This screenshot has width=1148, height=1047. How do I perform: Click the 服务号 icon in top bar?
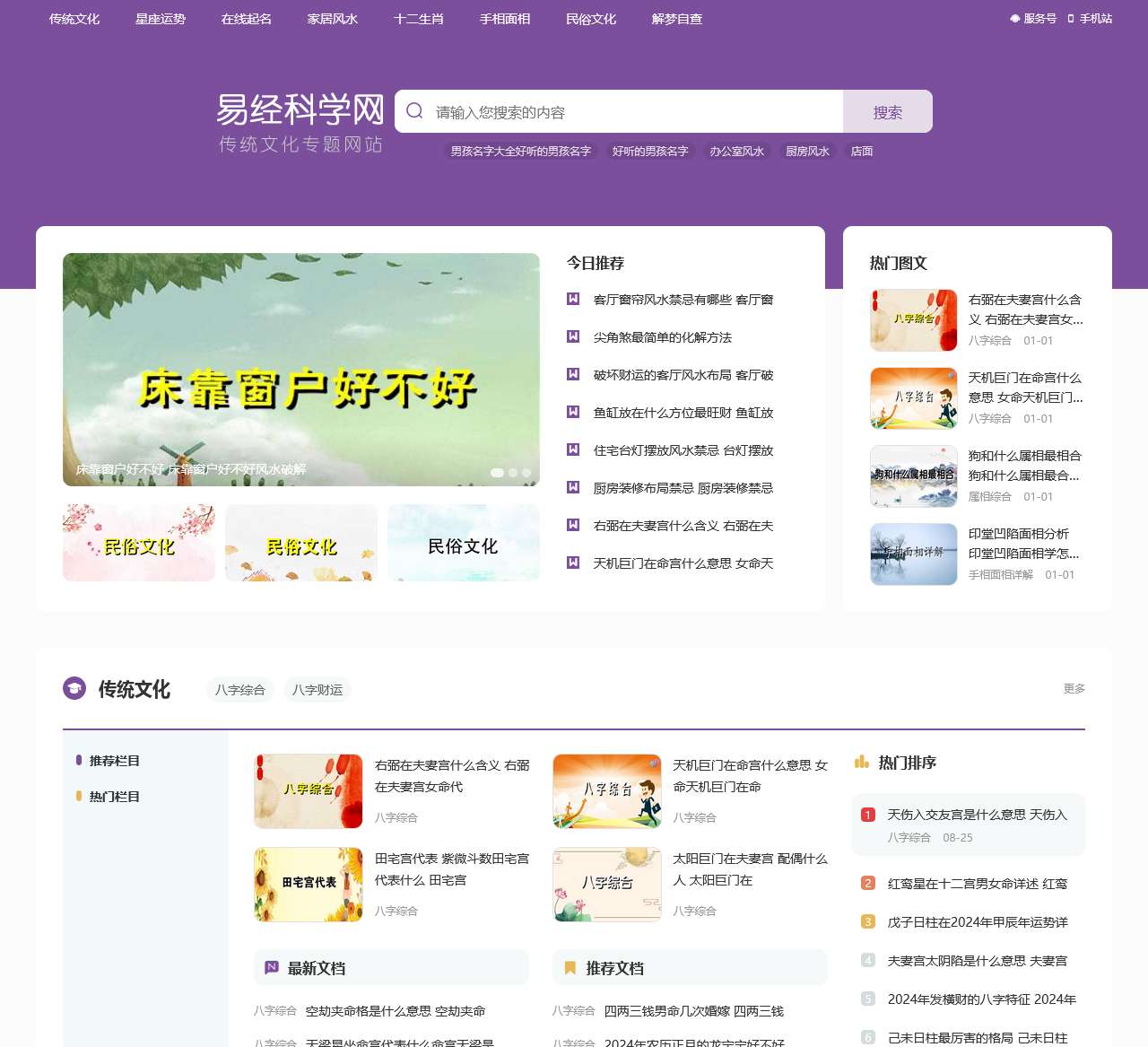[x=1015, y=19]
